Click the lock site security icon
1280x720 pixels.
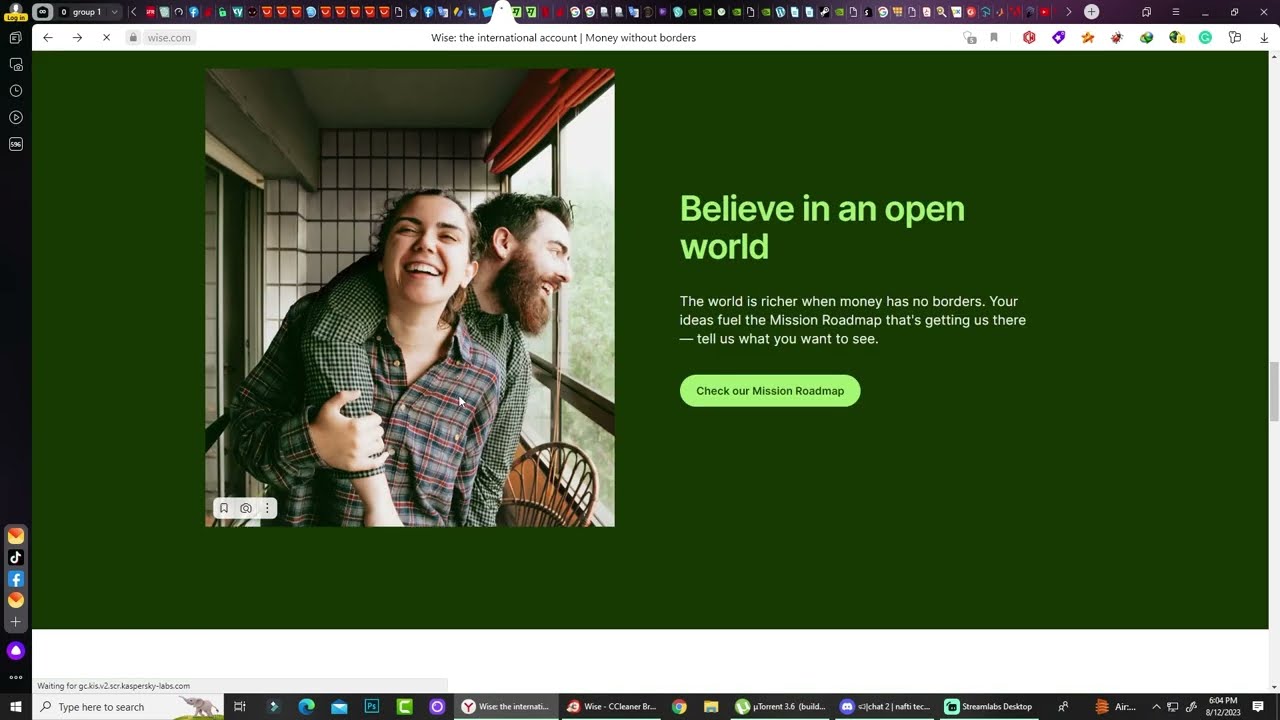coord(133,38)
